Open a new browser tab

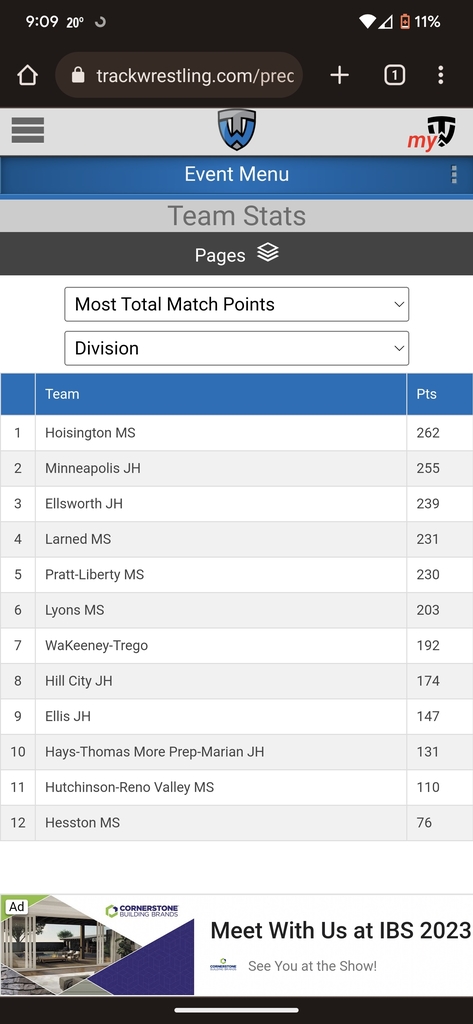click(x=340, y=76)
